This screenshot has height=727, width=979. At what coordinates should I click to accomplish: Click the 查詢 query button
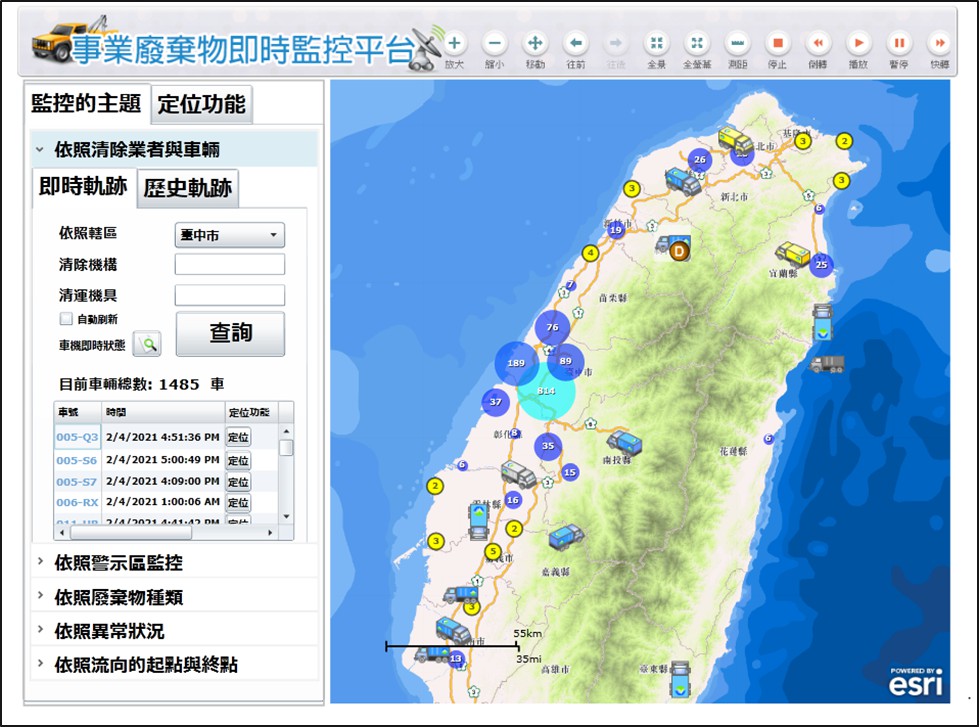[x=230, y=334]
